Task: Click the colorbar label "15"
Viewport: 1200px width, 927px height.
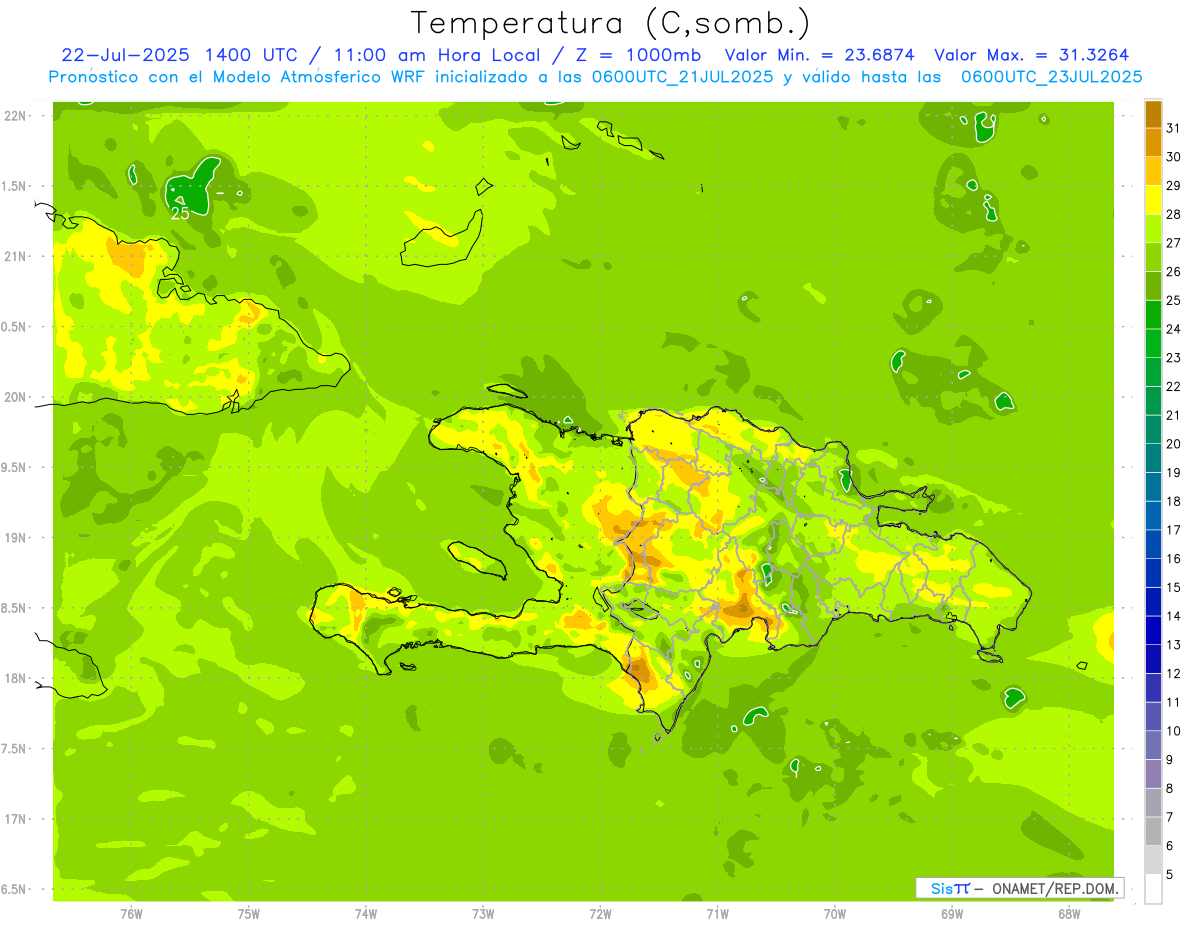Action: 1174,587
